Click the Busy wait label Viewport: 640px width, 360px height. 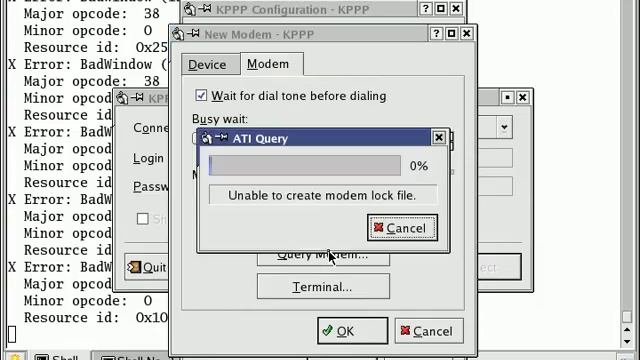coord(220,119)
